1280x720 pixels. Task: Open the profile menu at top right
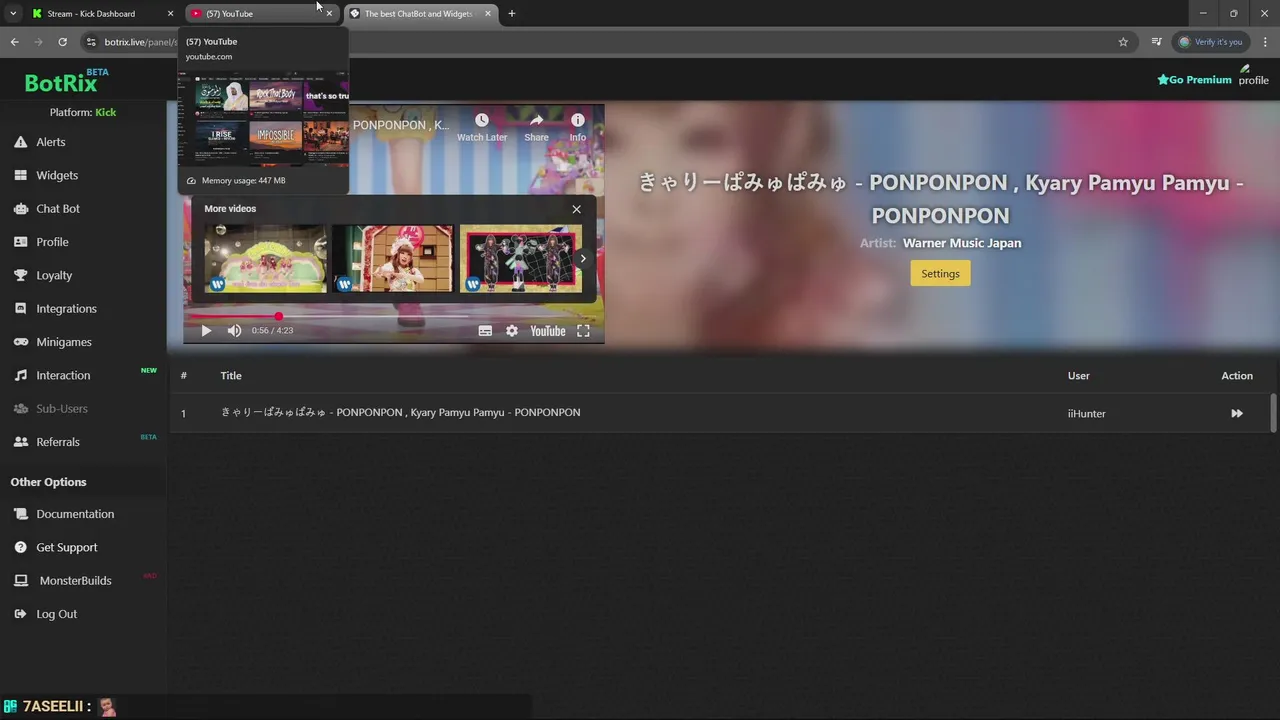point(1253,76)
